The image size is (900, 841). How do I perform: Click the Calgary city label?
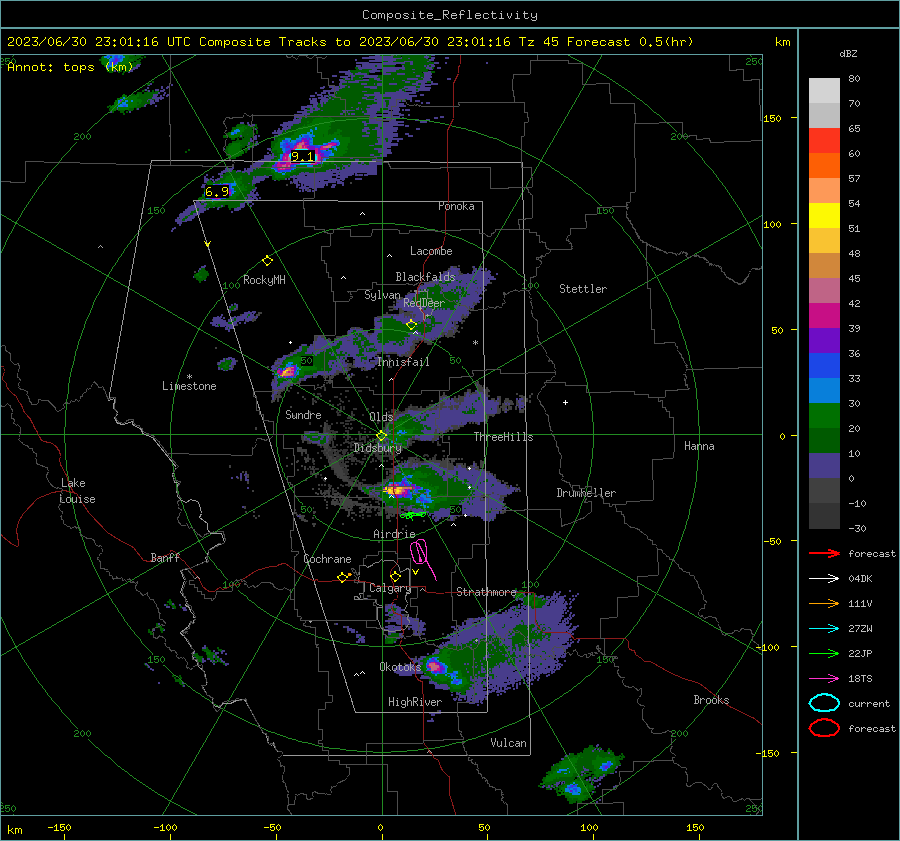click(x=390, y=588)
